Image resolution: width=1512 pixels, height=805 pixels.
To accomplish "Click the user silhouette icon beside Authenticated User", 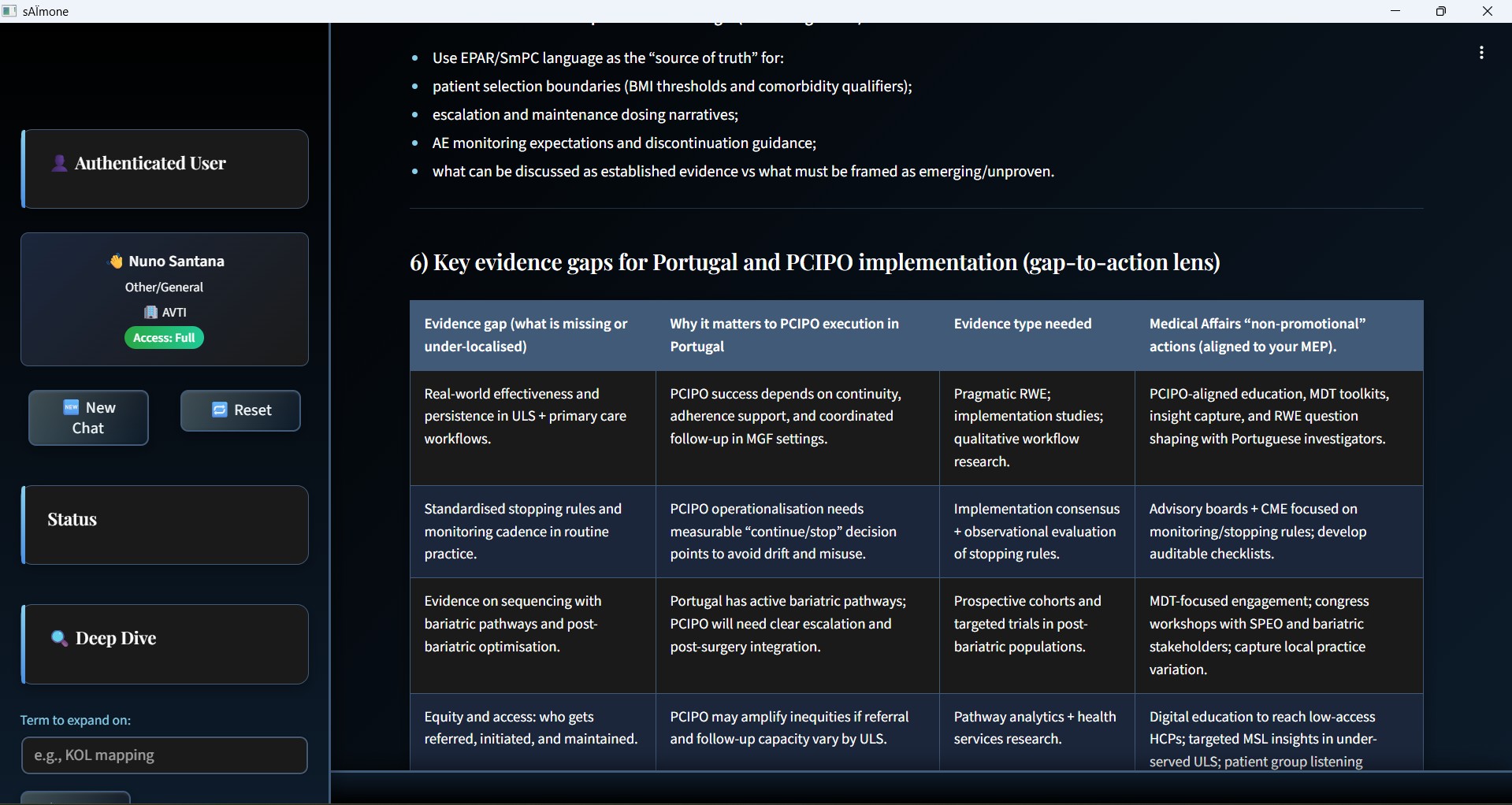I will click(59, 163).
